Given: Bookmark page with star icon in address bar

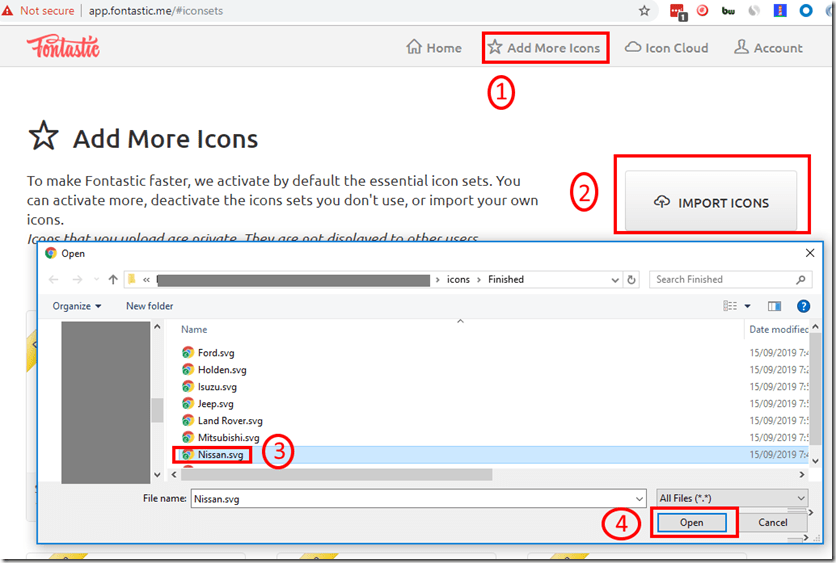Looking at the screenshot, I should tap(644, 11).
